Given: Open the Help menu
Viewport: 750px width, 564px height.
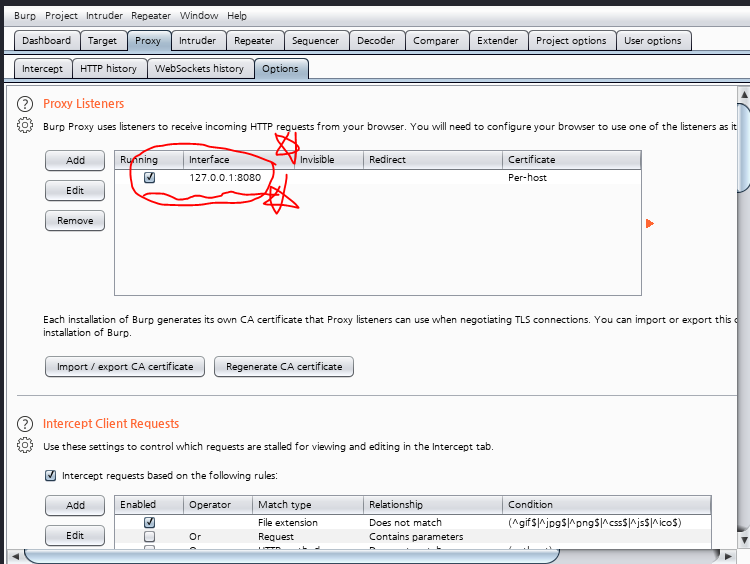Looking at the screenshot, I should (237, 16).
